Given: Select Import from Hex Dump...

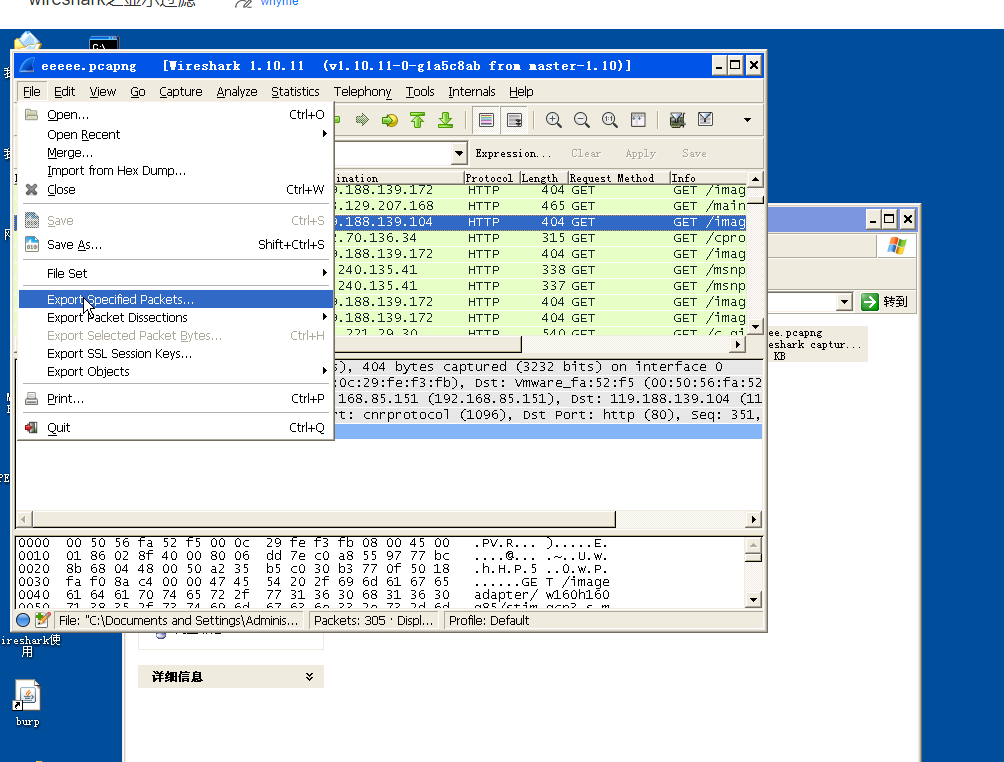Looking at the screenshot, I should pyautogui.click(x=175, y=170).
